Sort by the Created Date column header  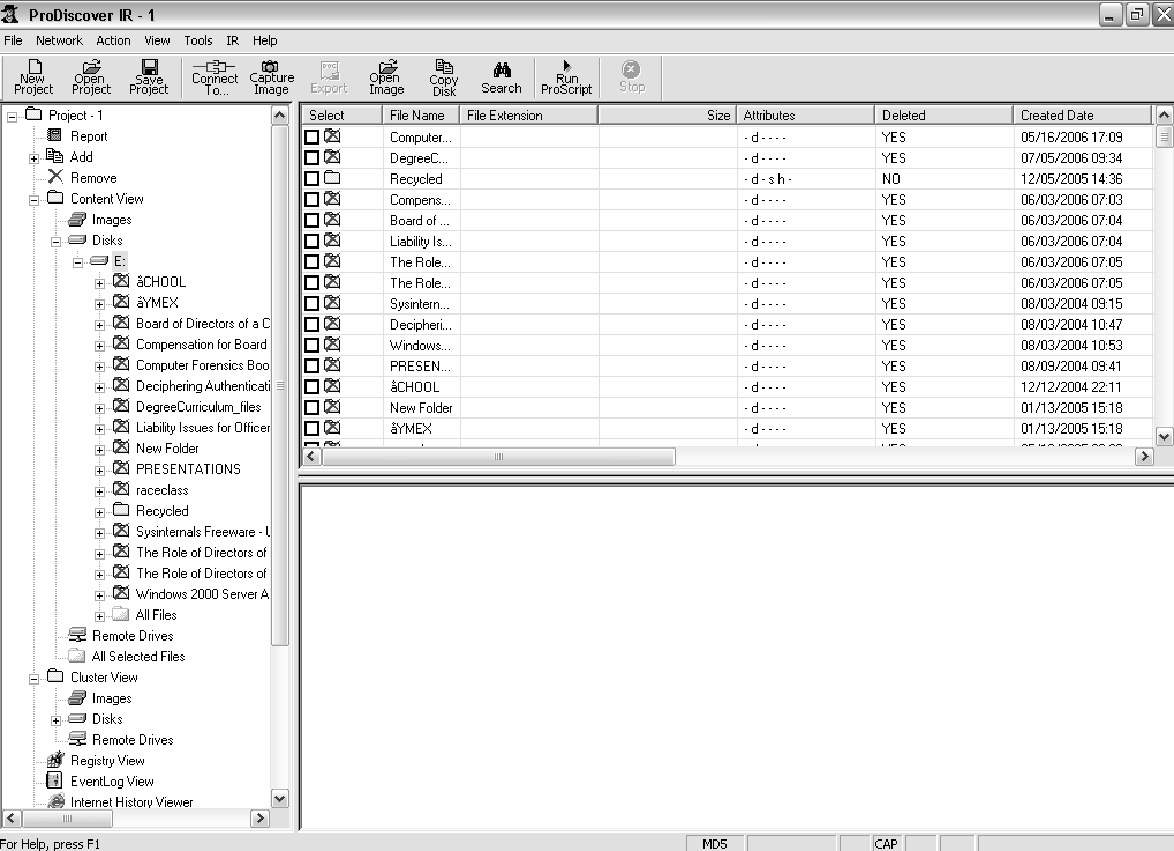coord(1082,115)
